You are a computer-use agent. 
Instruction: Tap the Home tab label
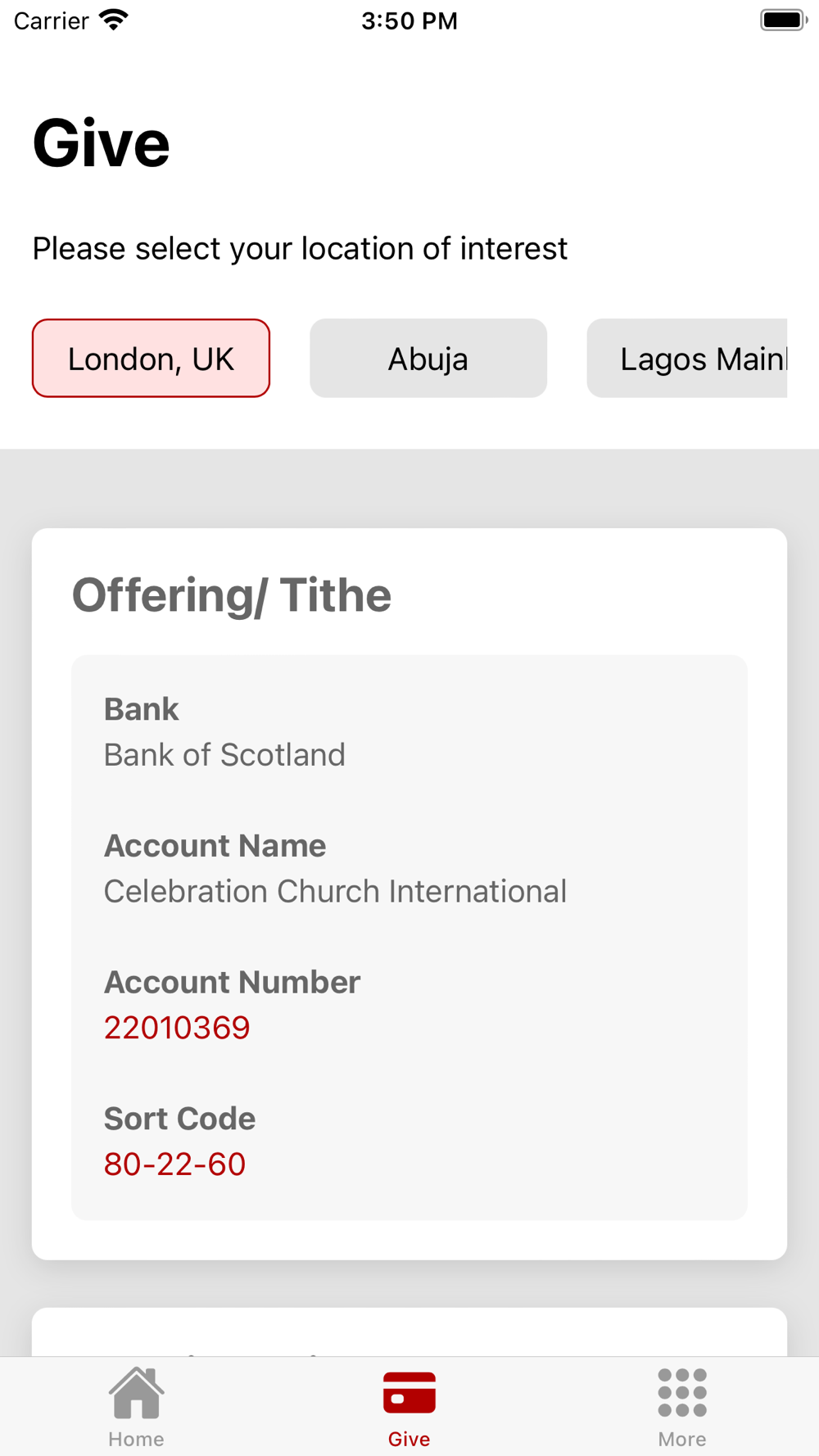(136, 1439)
